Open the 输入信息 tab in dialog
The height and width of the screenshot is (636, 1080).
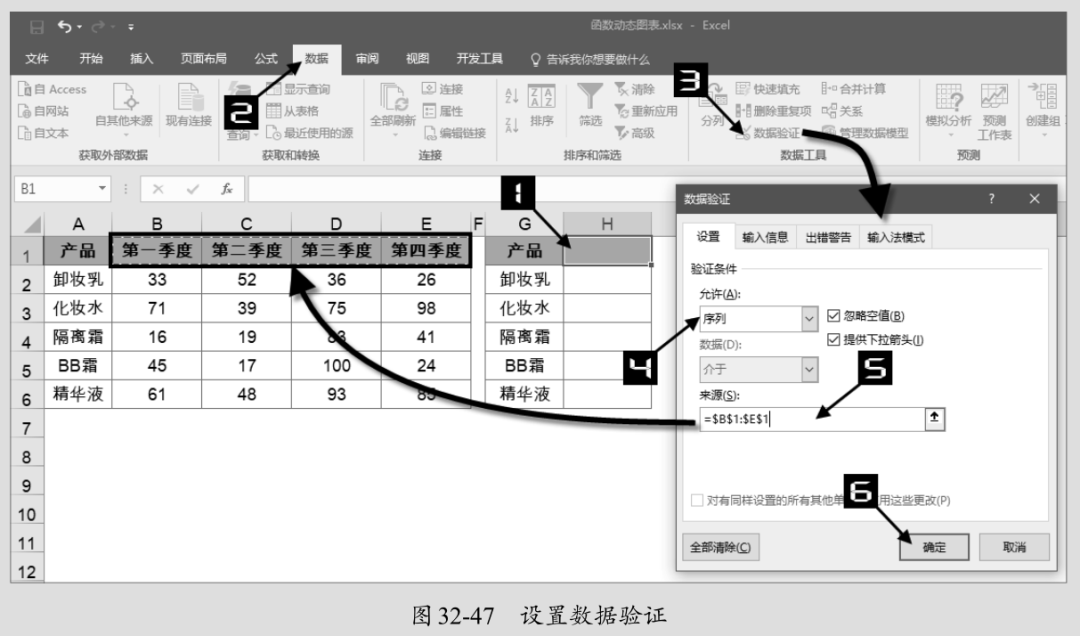pos(765,238)
